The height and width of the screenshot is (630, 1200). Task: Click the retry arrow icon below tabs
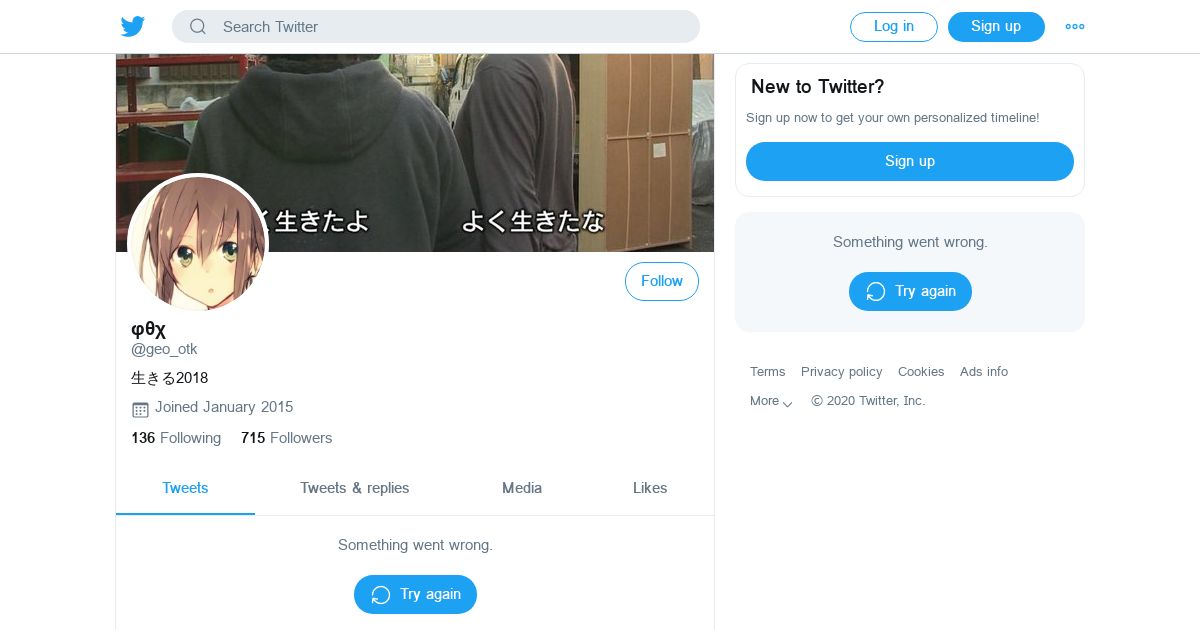381,594
